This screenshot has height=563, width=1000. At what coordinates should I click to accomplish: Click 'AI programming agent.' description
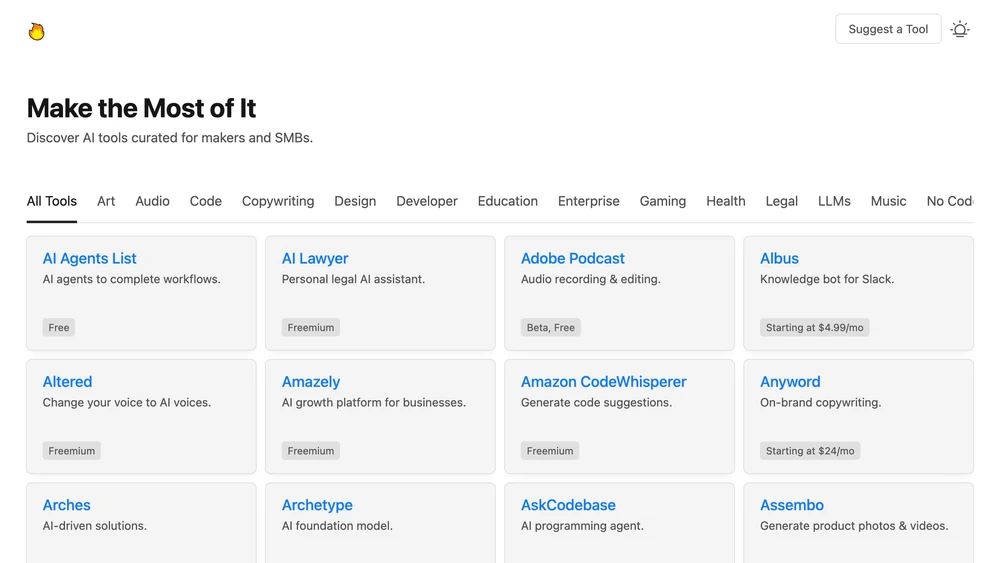582,526
